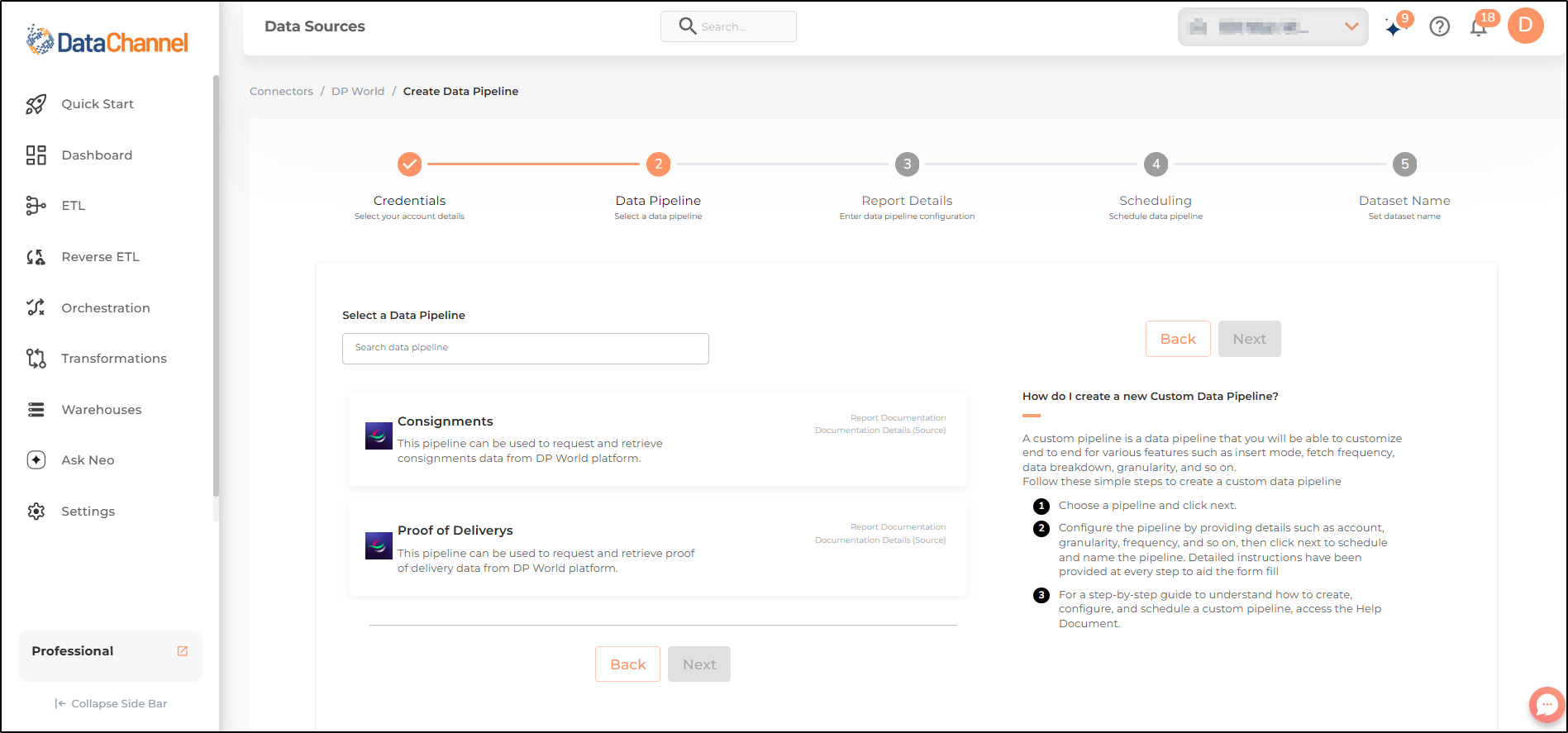Viewport: 1568px width, 733px height.
Task: Click step 5 Dataset Name circle
Action: pyautogui.click(x=1404, y=164)
